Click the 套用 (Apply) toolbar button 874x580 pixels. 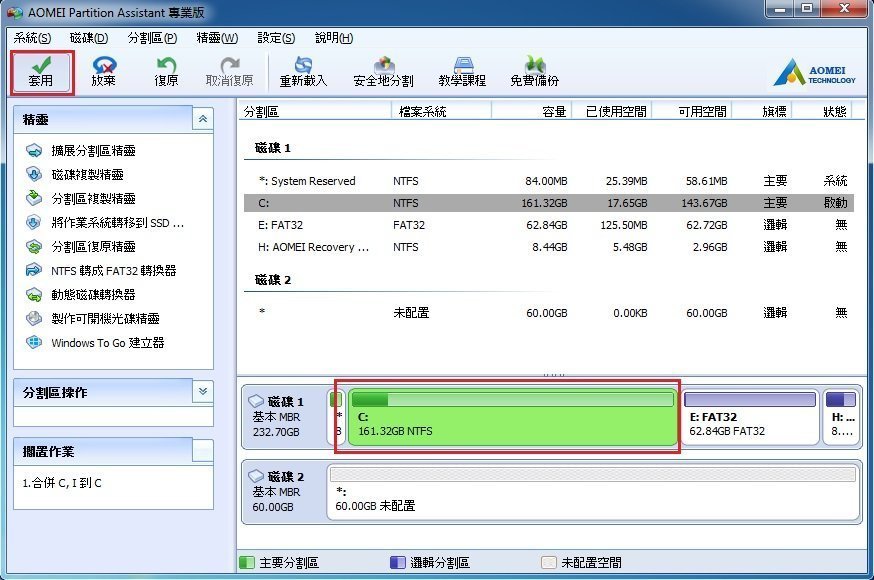pyautogui.click(x=42, y=72)
